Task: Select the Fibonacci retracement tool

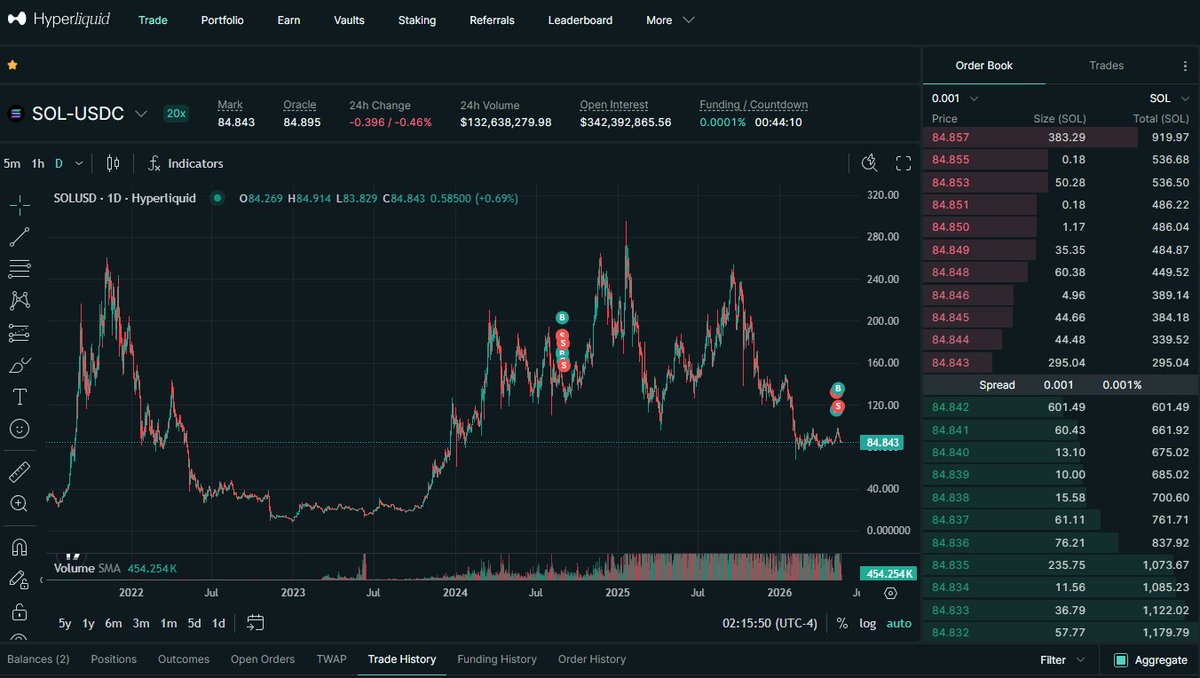Action: click(19, 269)
